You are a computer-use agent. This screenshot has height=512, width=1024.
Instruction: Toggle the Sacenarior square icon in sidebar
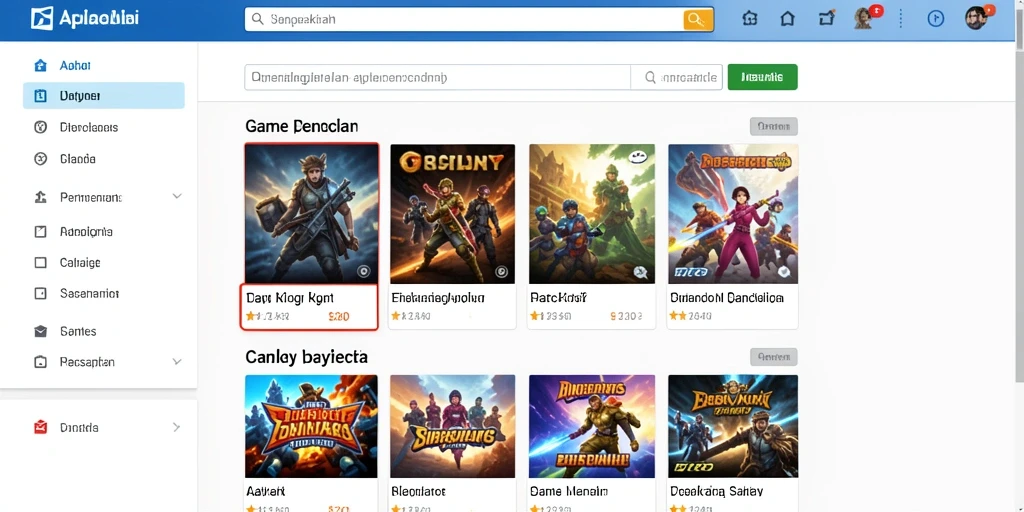click(40, 294)
